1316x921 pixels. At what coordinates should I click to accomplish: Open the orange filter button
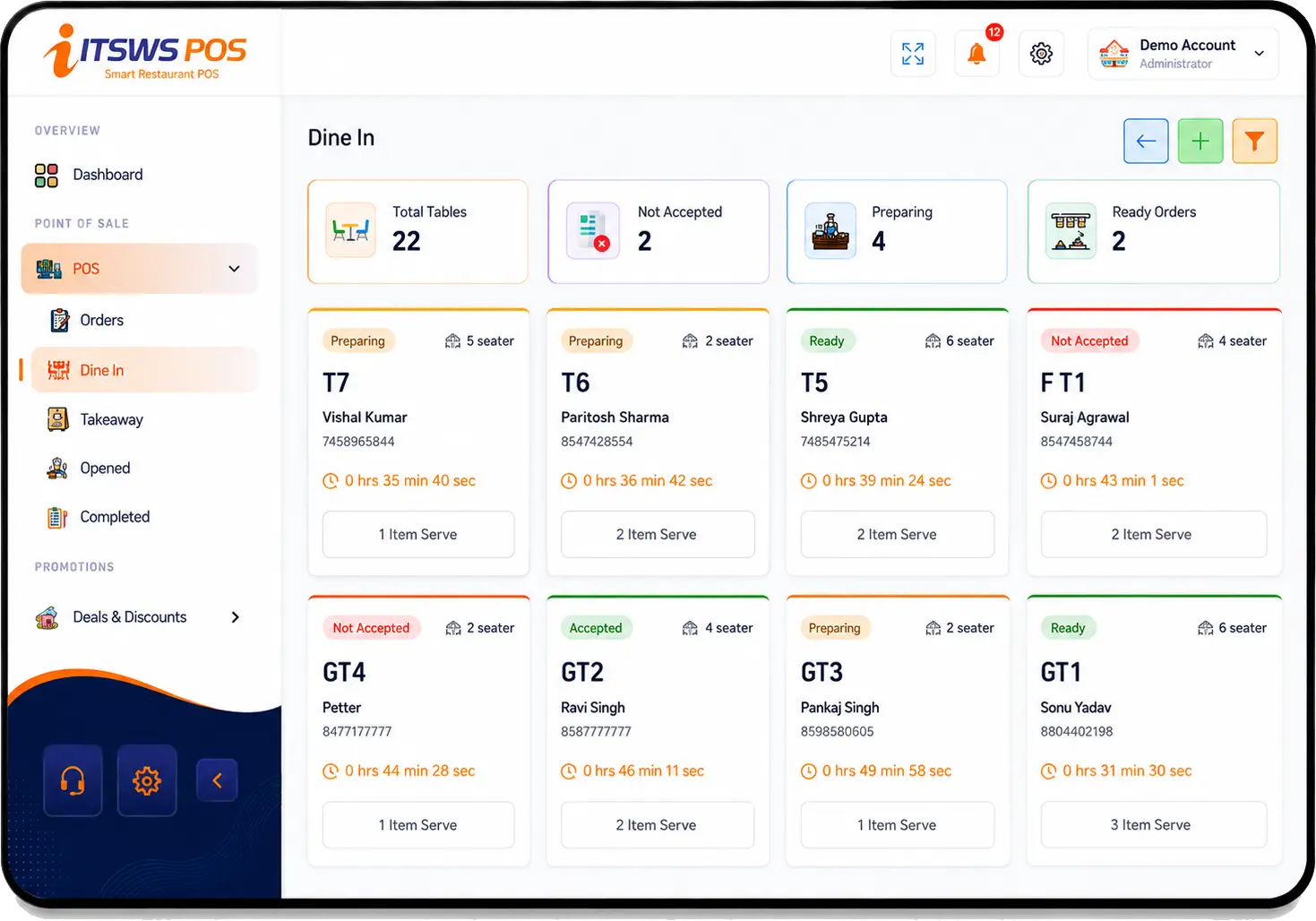(1254, 141)
